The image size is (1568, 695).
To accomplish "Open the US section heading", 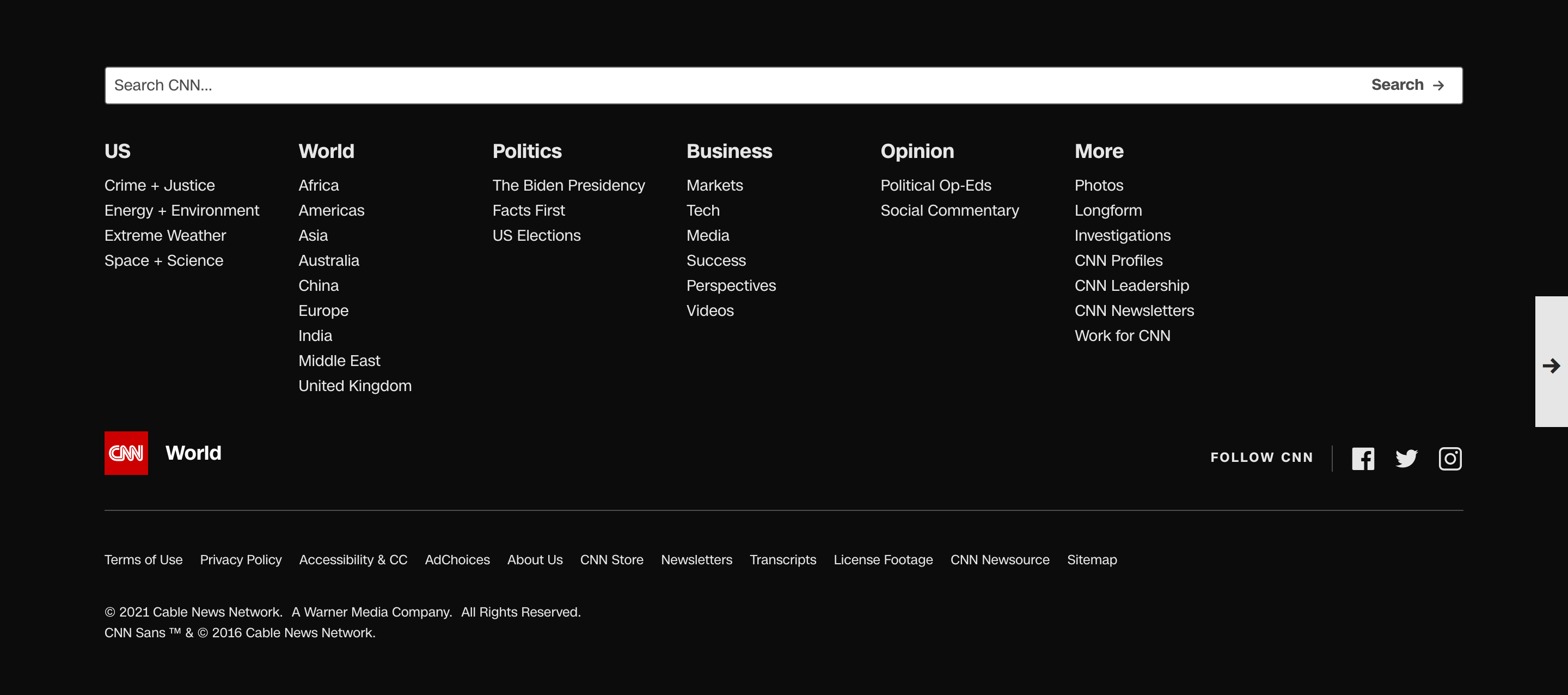I will click(118, 151).
